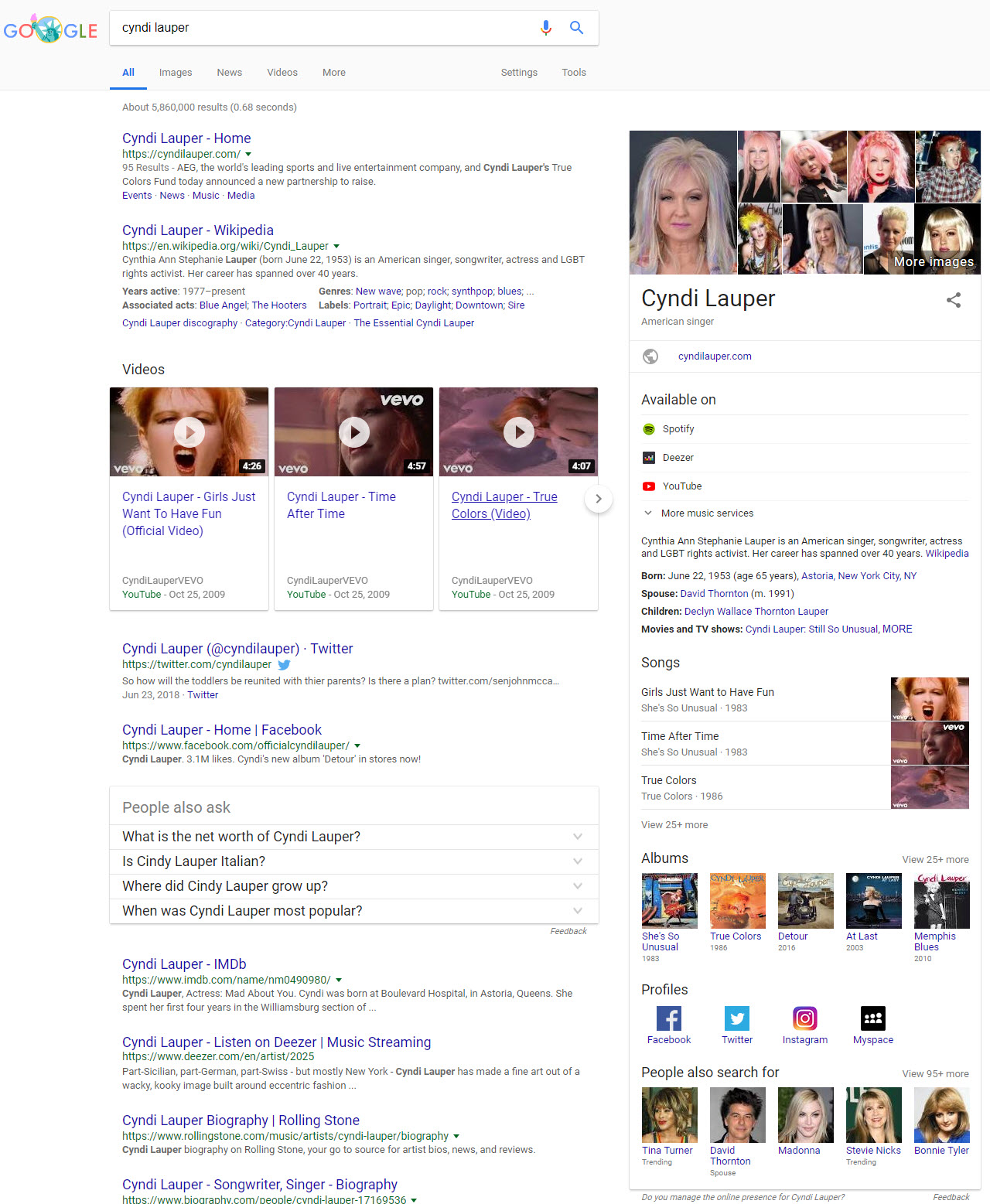Open search Settings
The height and width of the screenshot is (1204, 990).
(519, 73)
